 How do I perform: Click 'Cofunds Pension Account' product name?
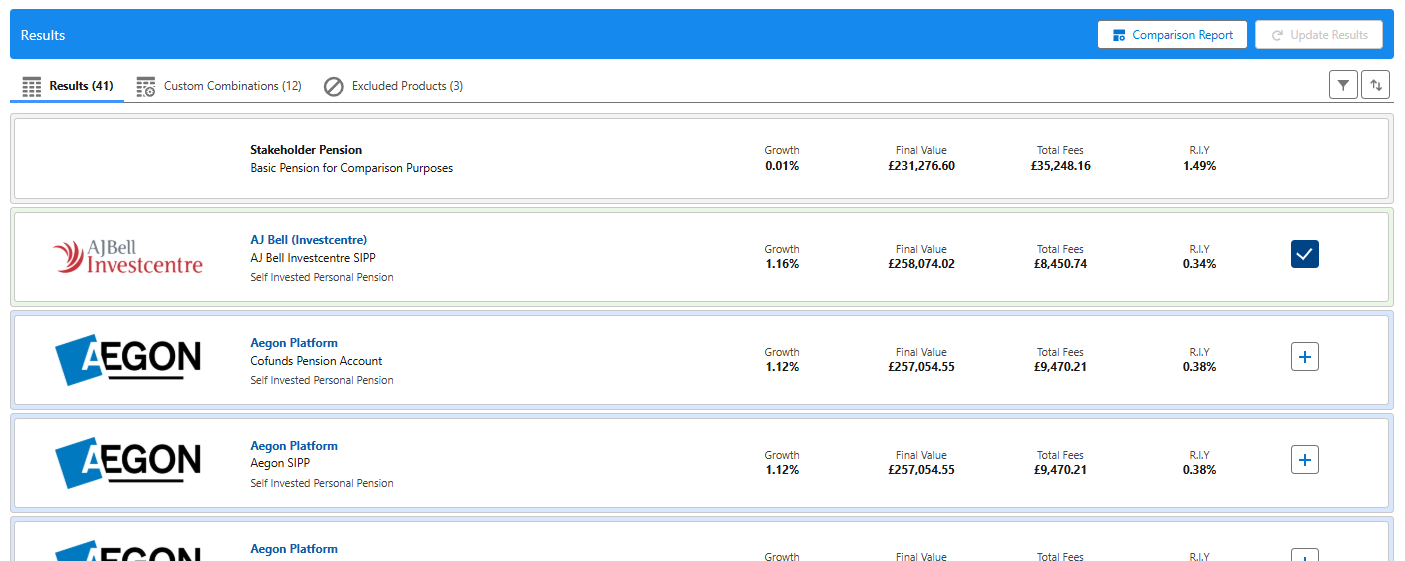pos(316,361)
